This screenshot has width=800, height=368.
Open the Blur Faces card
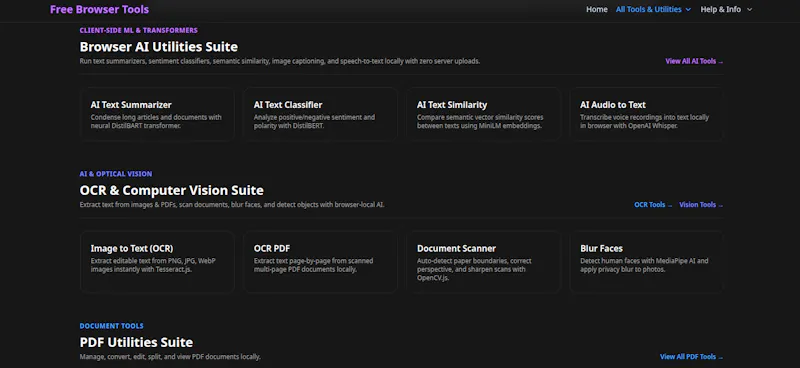[x=646, y=262]
